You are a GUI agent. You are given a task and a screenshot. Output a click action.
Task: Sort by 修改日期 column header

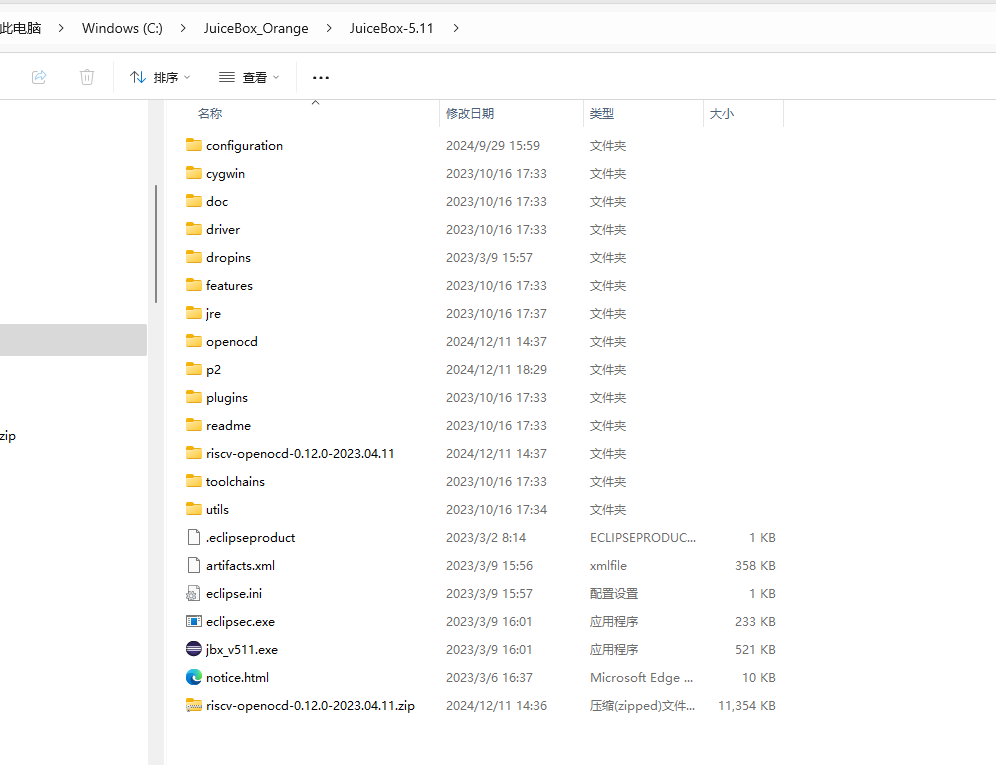470,114
